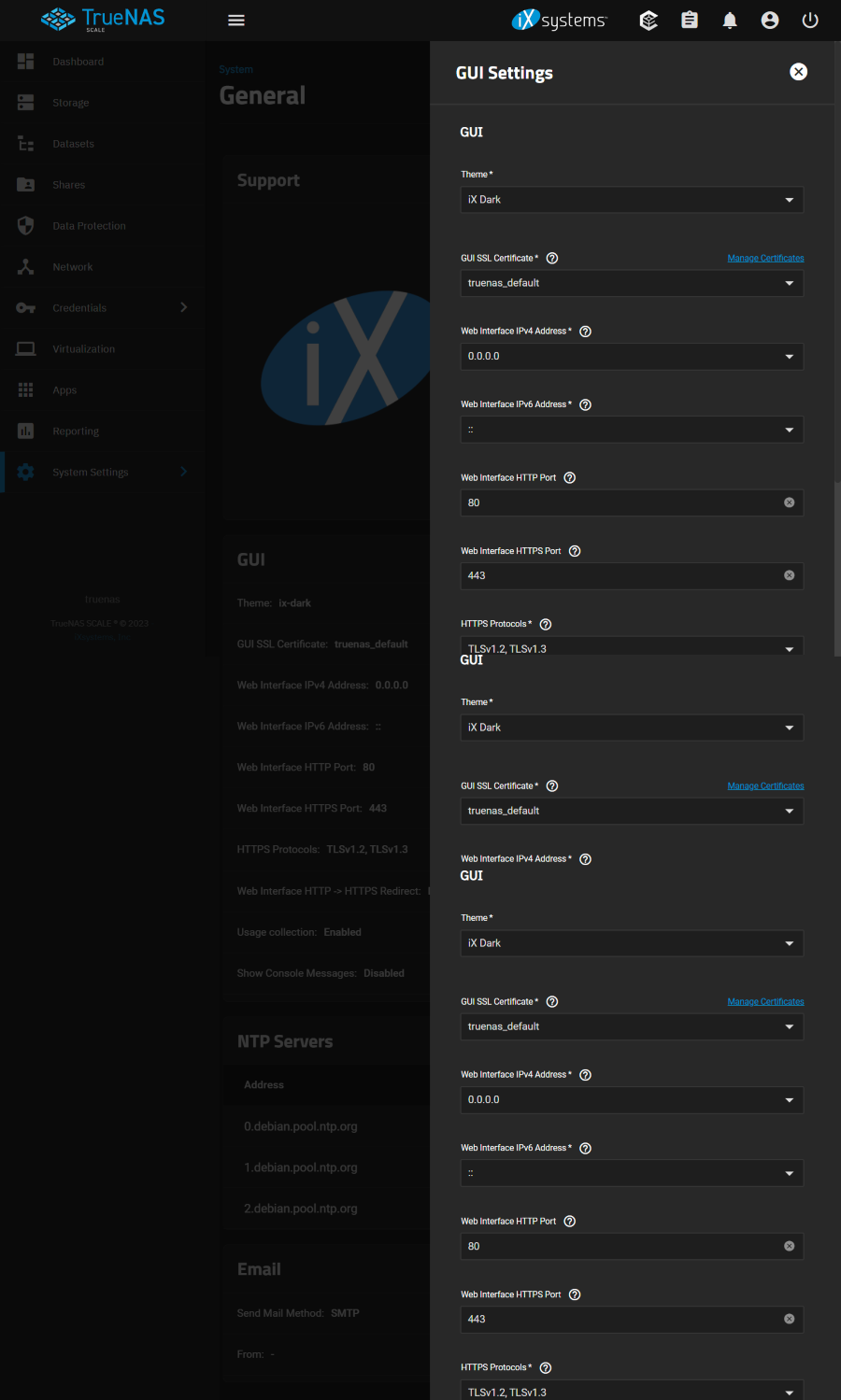Open the topmost Theme dropdown
The width and height of the screenshot is (841, 1400).
click(x=632, y=200)
